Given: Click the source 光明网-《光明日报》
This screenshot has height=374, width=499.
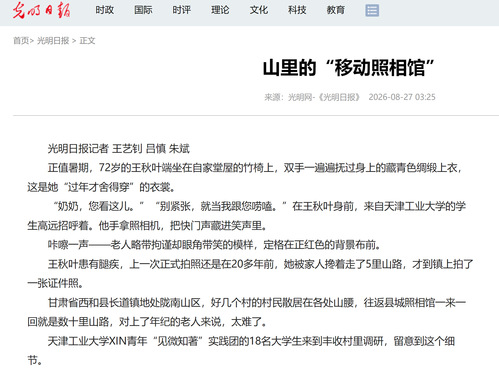Looking at the screenshot, I should (x=323, y=97).
